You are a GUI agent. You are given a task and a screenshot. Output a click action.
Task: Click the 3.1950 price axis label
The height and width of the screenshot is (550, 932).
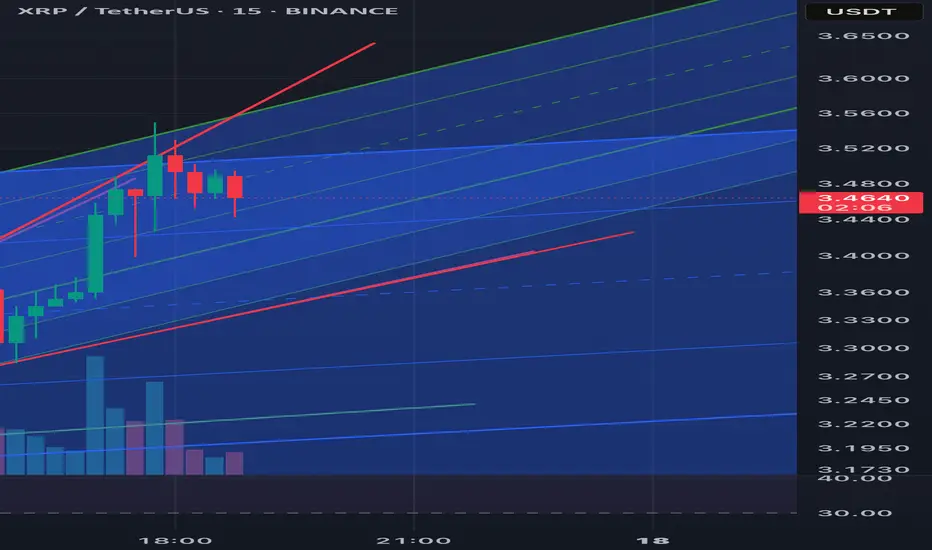[864, 448]
